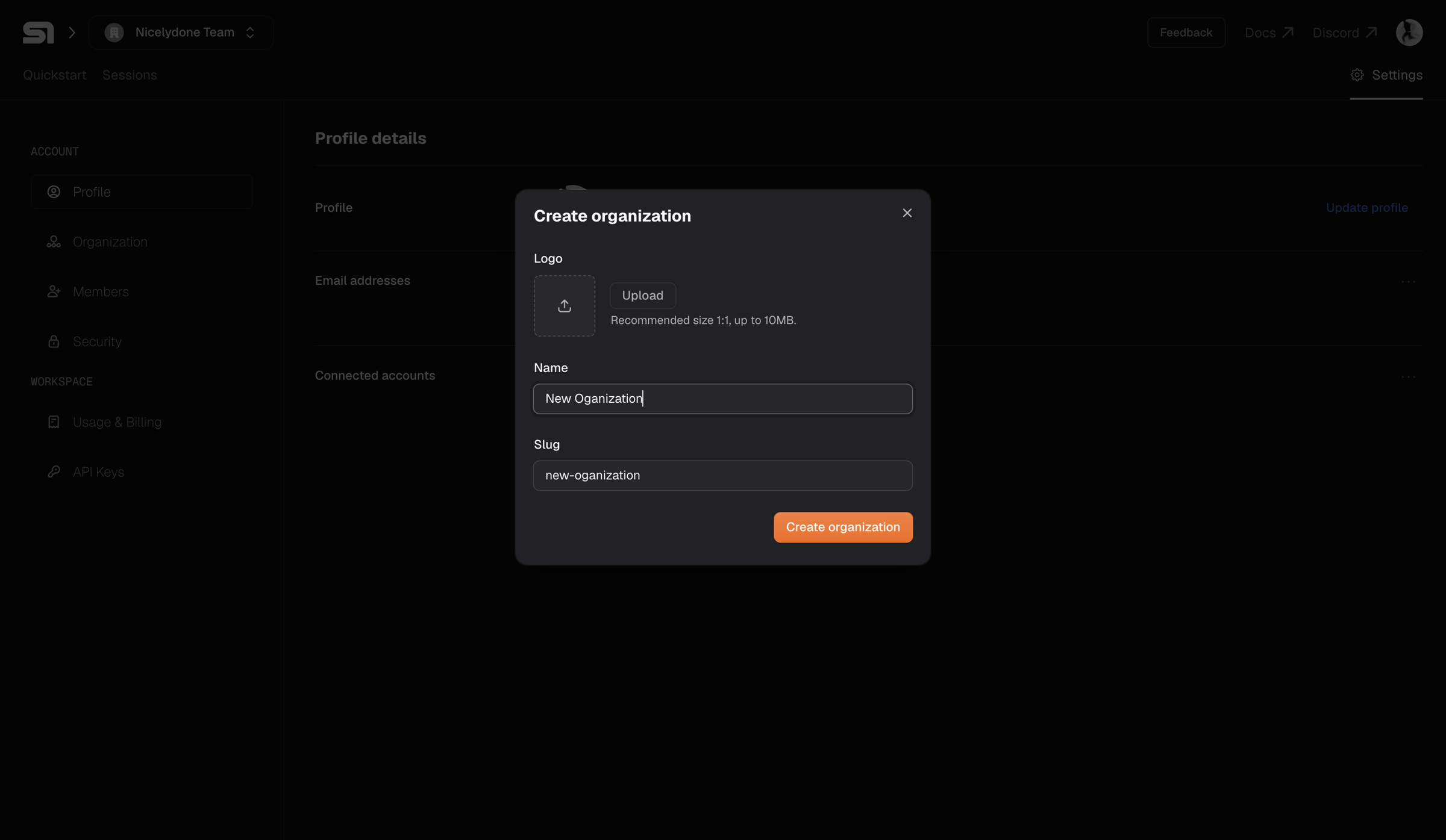The image size is (1446, 840).
Task: Click the Organization group icon
Action: [54, 242]
